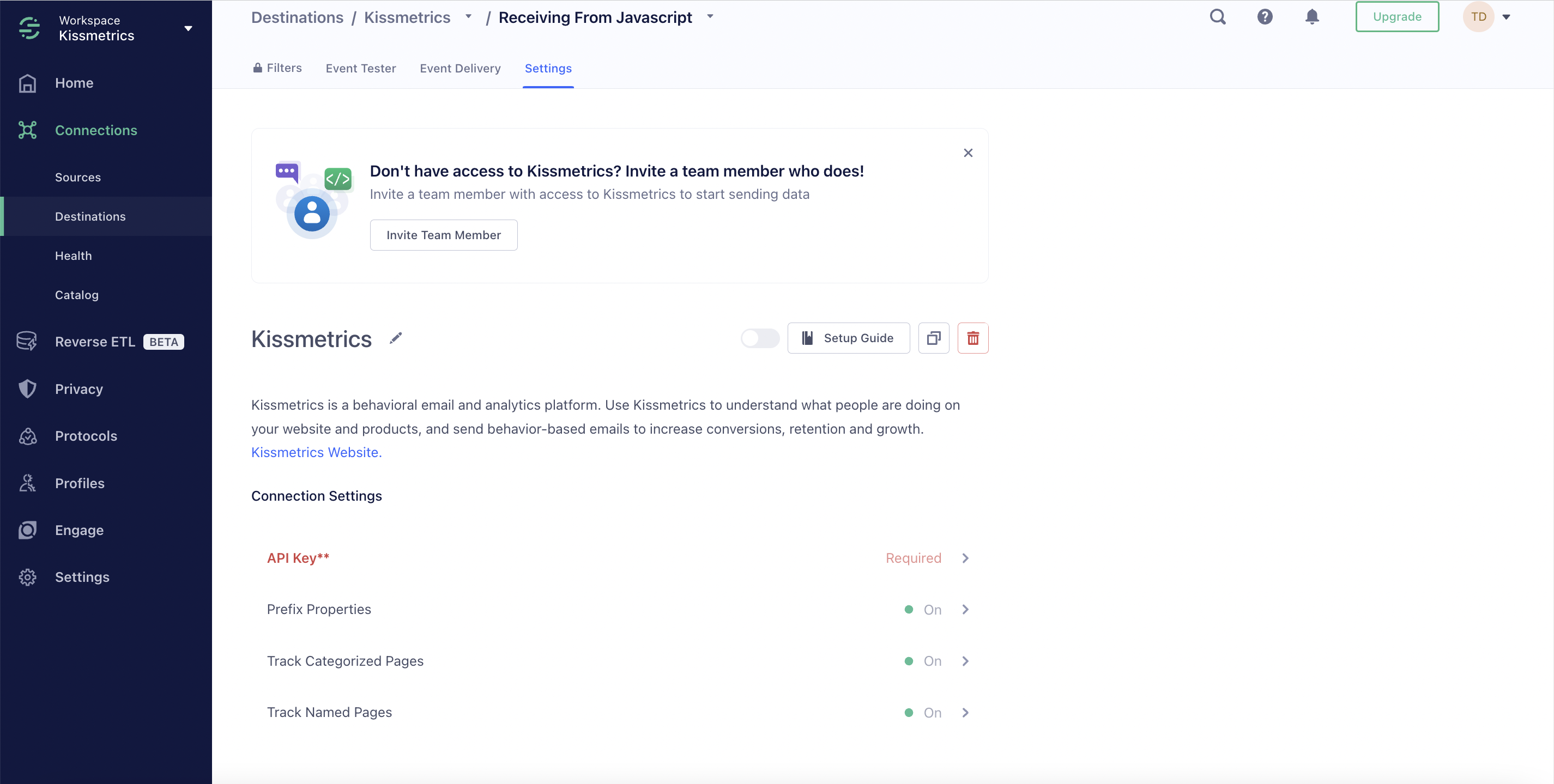The height and width of the screenshot is (784, 1554).
Task: Open Receiving From Javascript source dropdown
Action: point(710,17)
